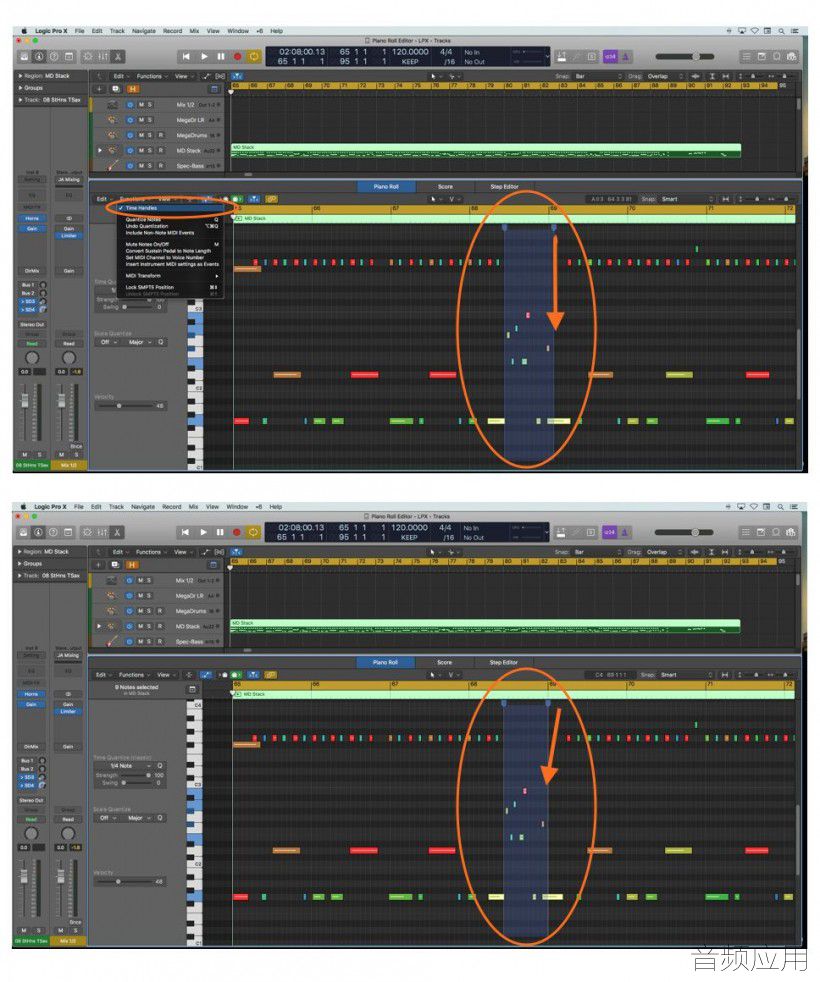Open the MIDI Transform submenu, top screenshot

tap(169, 276)
